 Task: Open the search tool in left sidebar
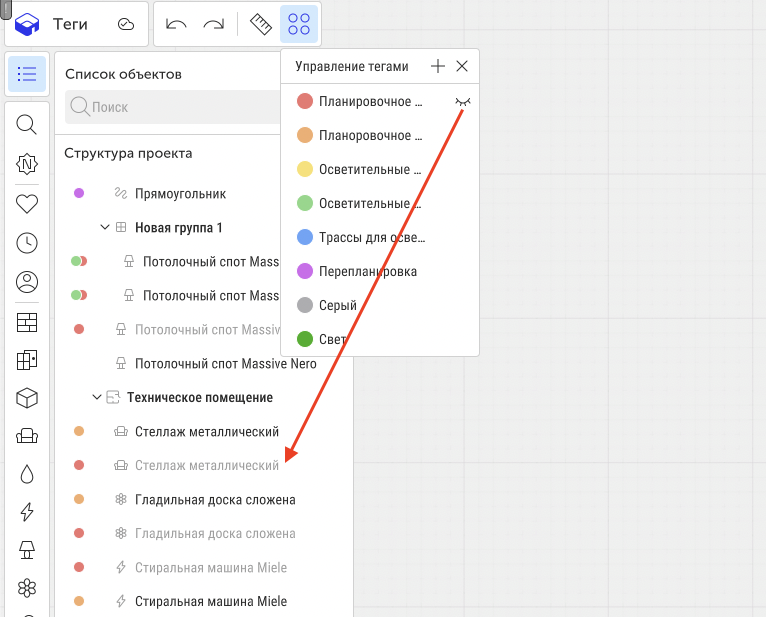click(x=27, y=124)
